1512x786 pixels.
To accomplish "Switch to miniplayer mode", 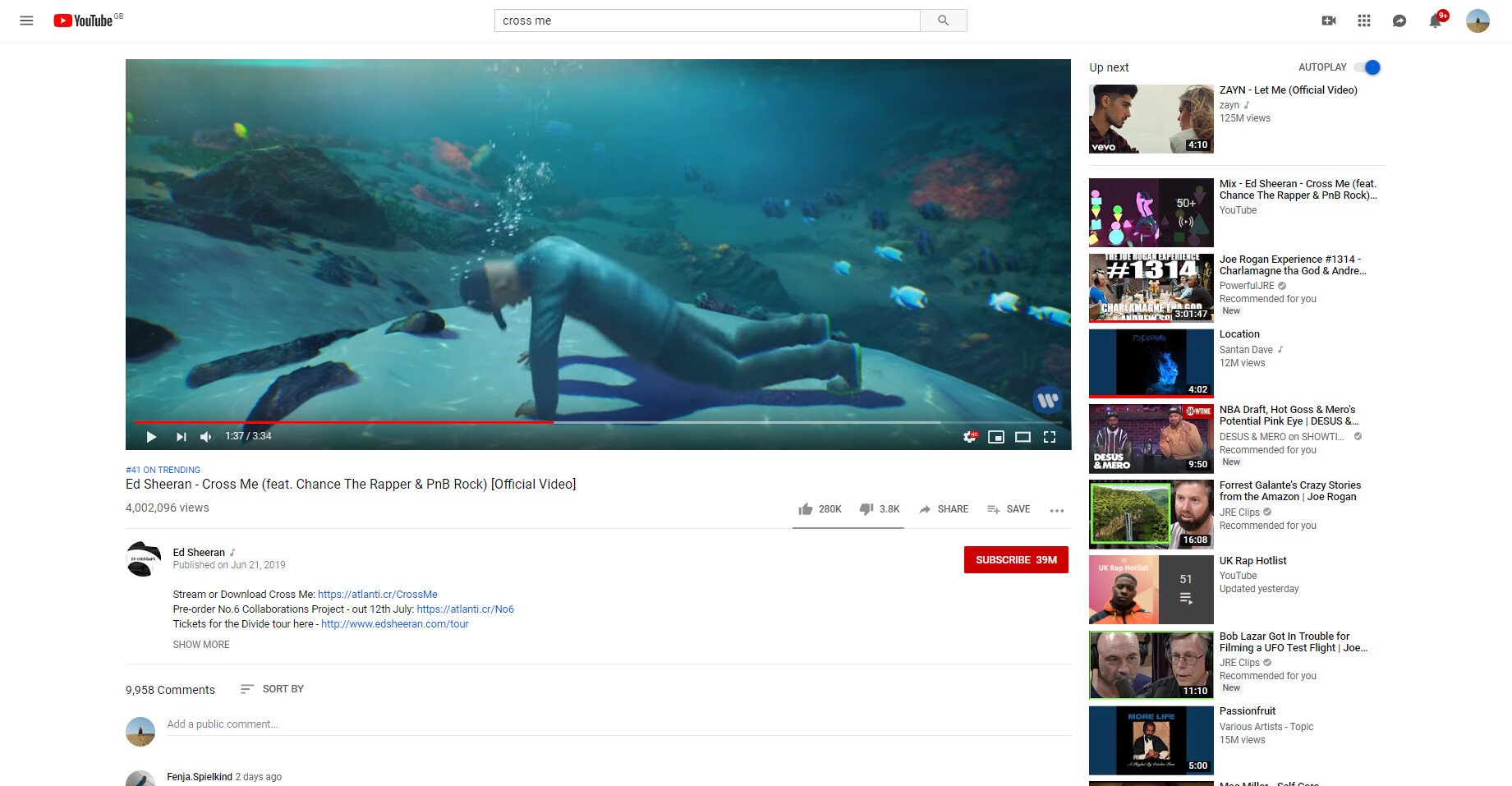I will tap(996, 436).
